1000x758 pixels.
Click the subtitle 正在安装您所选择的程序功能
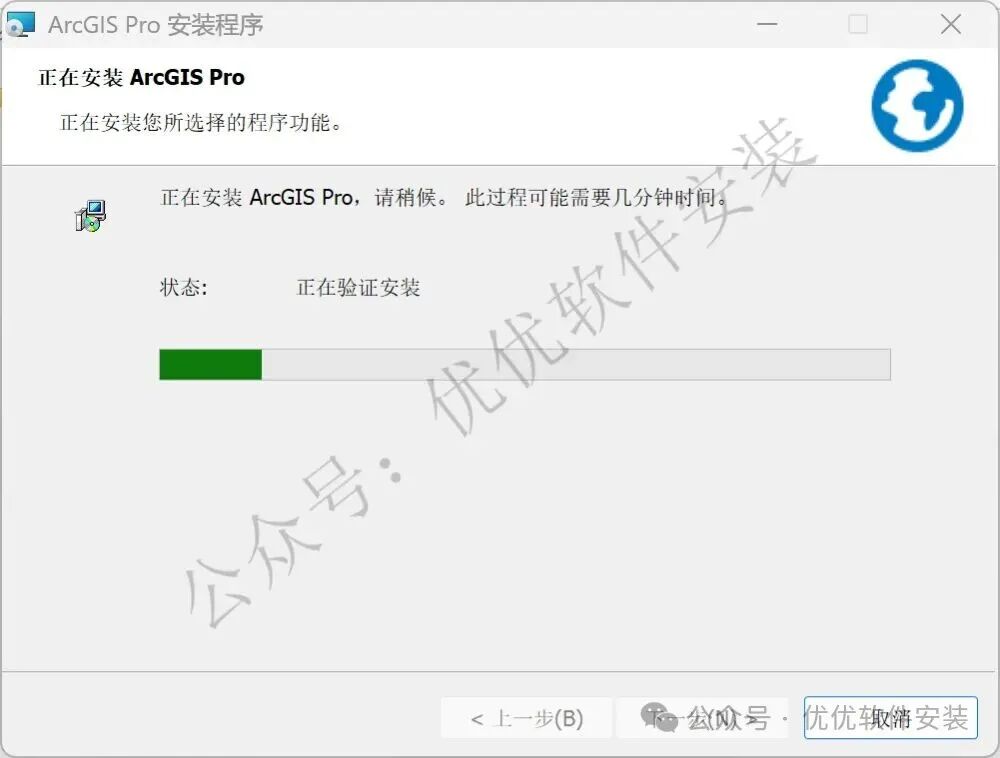point(201,122)
